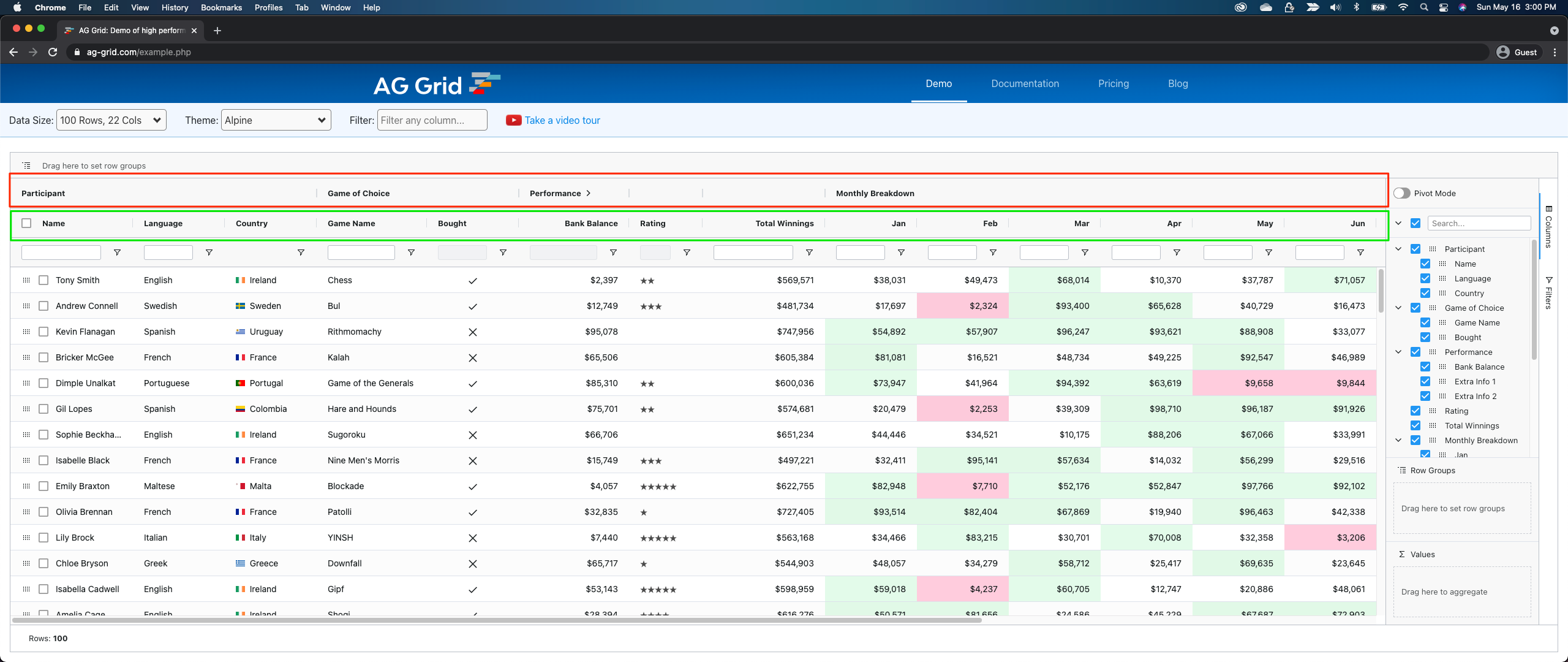Click the Spotlight search icon in menu bar
1568x662 pixels.
coord(1424,7)
